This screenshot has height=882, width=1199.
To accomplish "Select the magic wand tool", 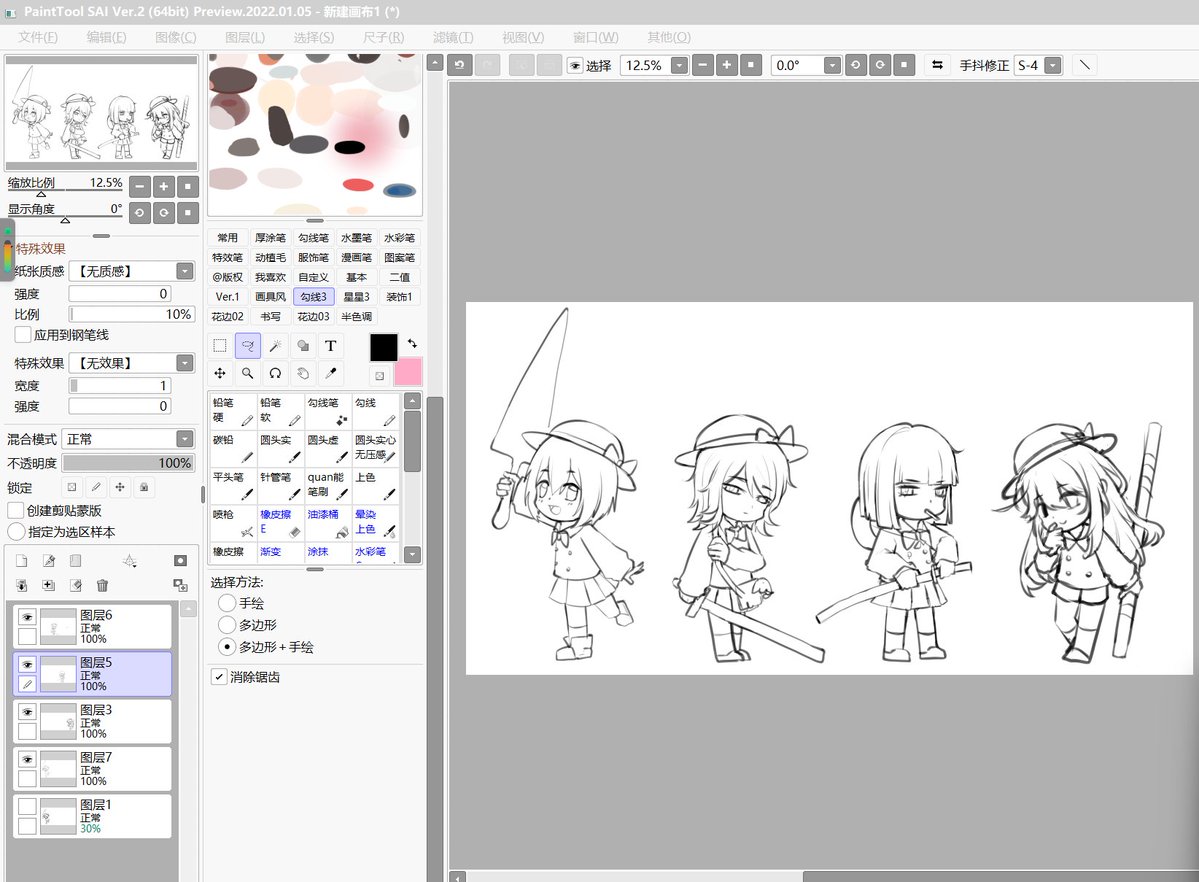I will tap(275, 346).
